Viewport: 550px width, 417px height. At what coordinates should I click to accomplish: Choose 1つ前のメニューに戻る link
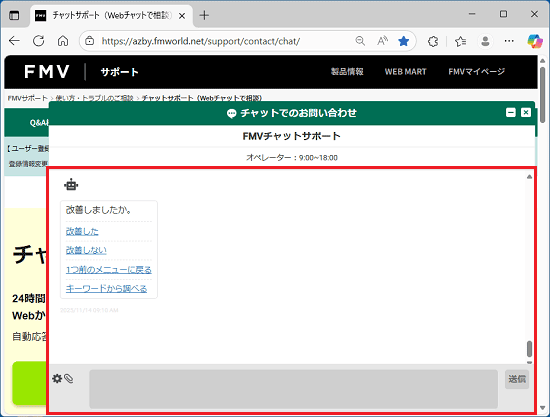tap(109, 270)
